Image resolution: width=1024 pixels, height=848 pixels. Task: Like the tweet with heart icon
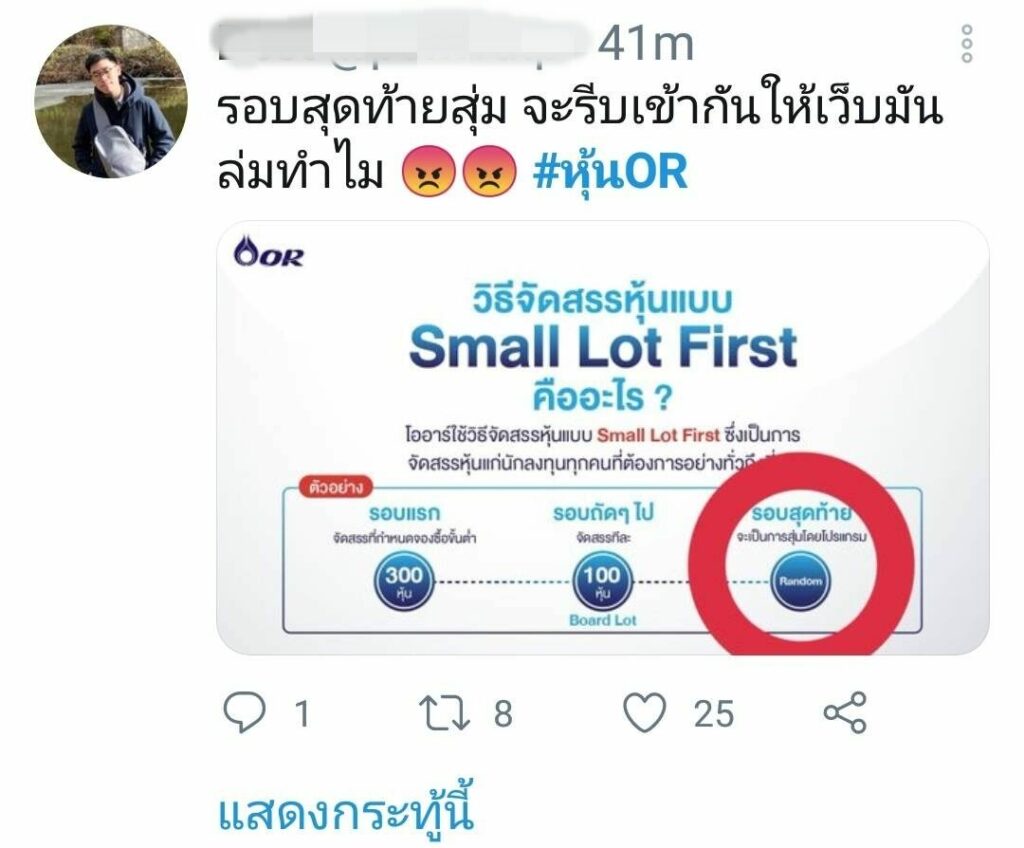point(645,711)
